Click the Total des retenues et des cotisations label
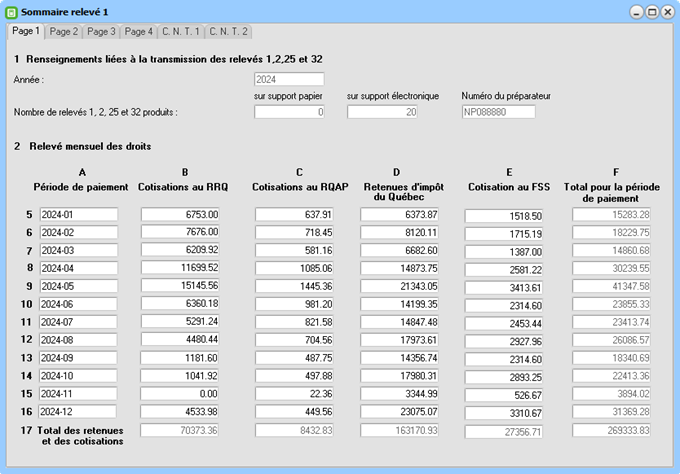 click(x=80, y=436)
